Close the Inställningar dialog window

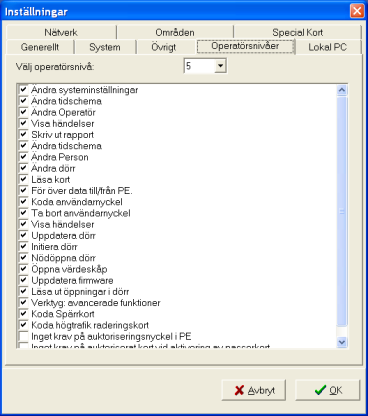(357, 11)
